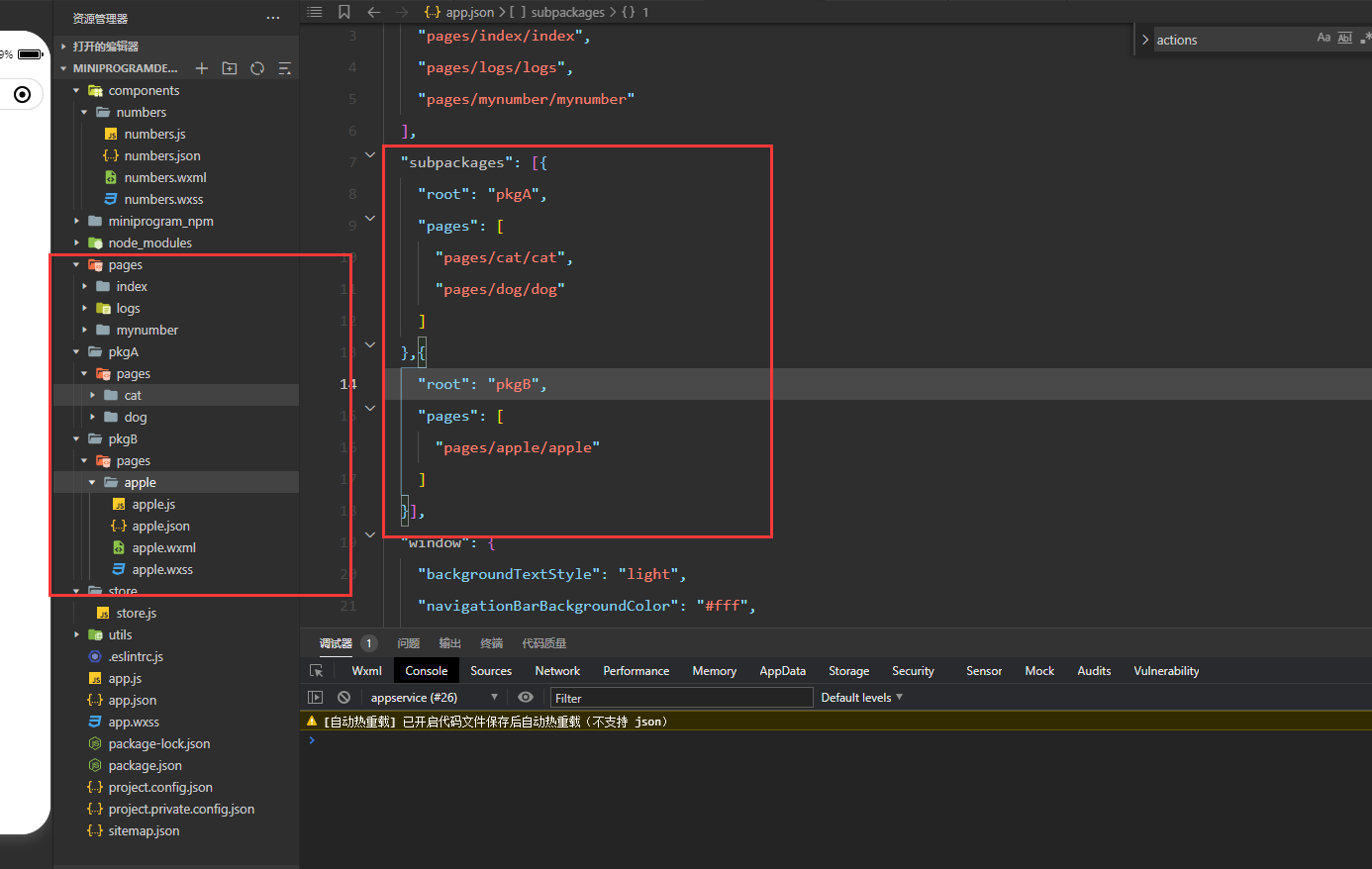The width and height of the screenshot is (1372, 869).
Task: Collapse all folders in explorer
Action: (x=285, y=68)
